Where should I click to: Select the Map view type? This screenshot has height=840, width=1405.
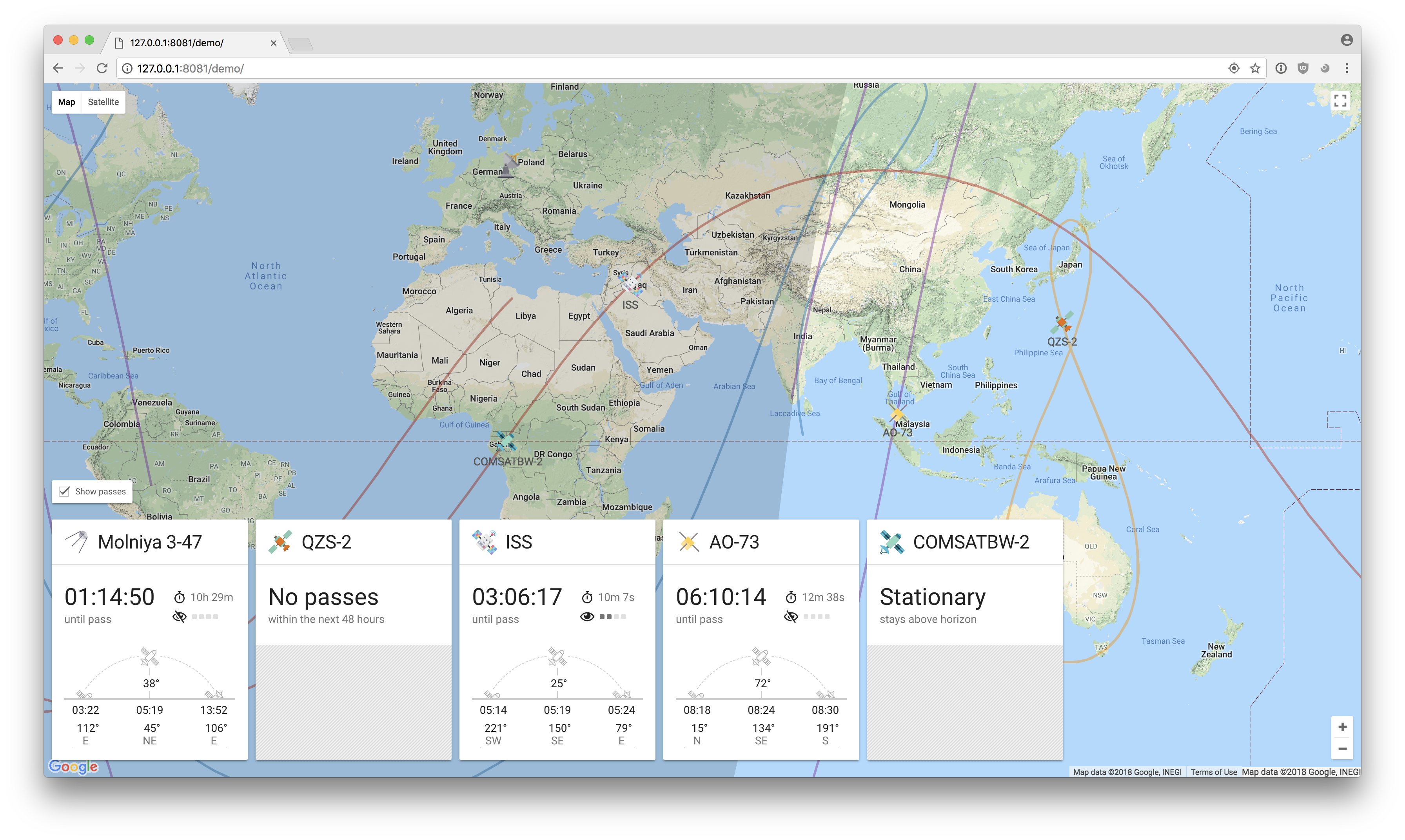[66, 102]
